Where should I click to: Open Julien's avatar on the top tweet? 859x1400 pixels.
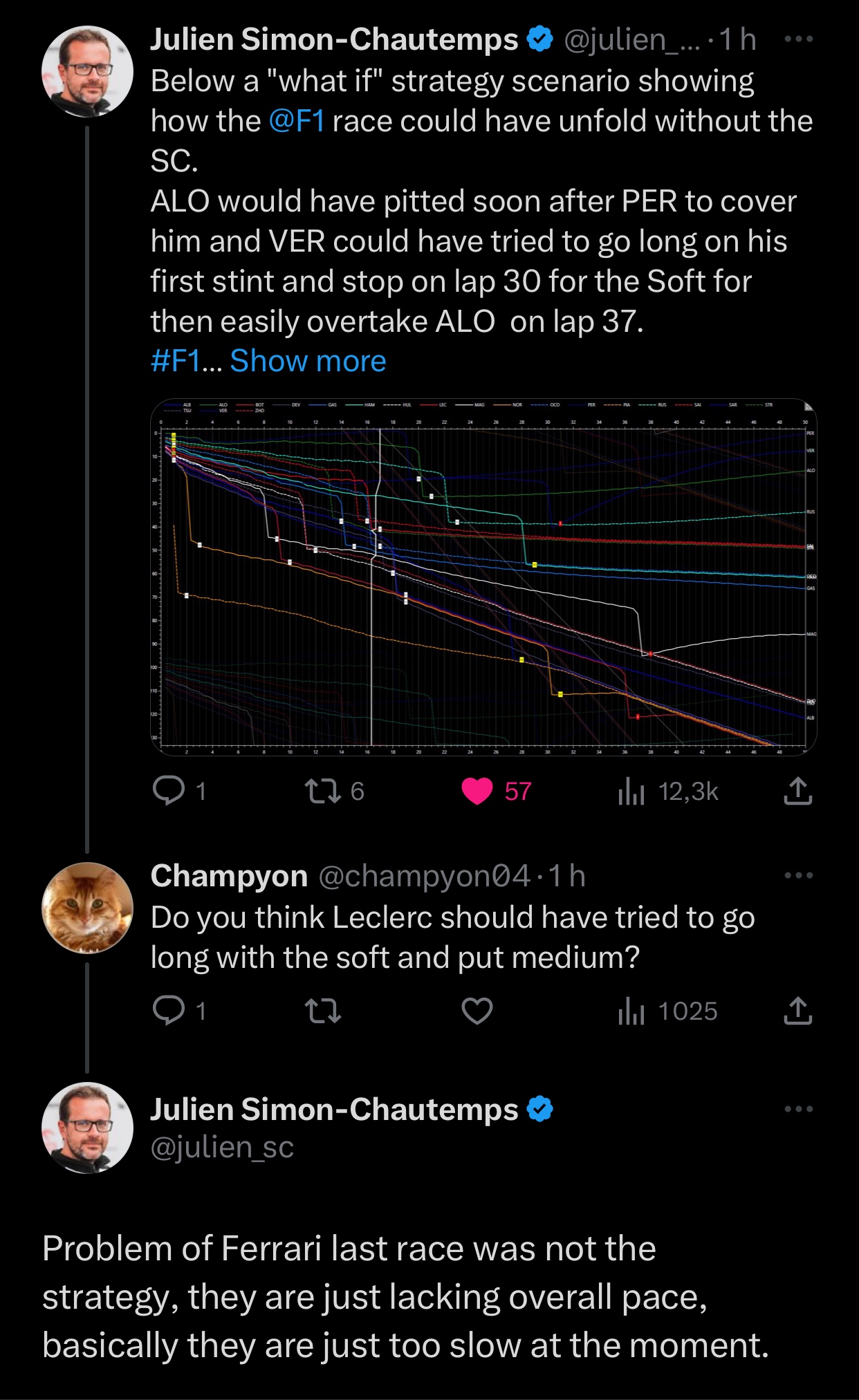click(87, 71)
